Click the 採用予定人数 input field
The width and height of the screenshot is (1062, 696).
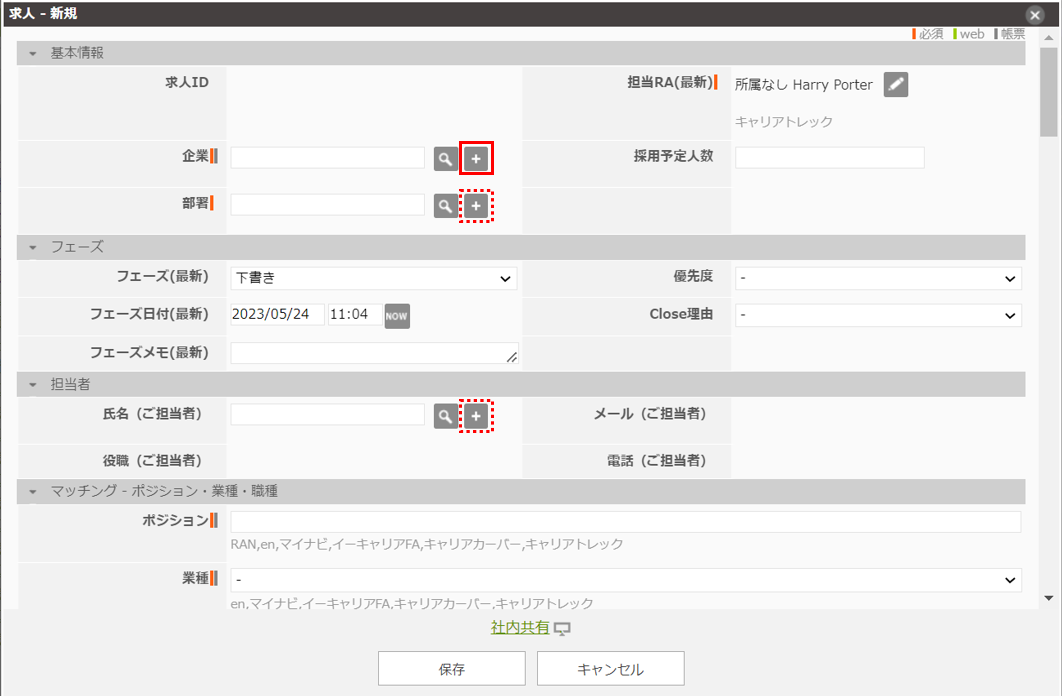pos(829,158)
